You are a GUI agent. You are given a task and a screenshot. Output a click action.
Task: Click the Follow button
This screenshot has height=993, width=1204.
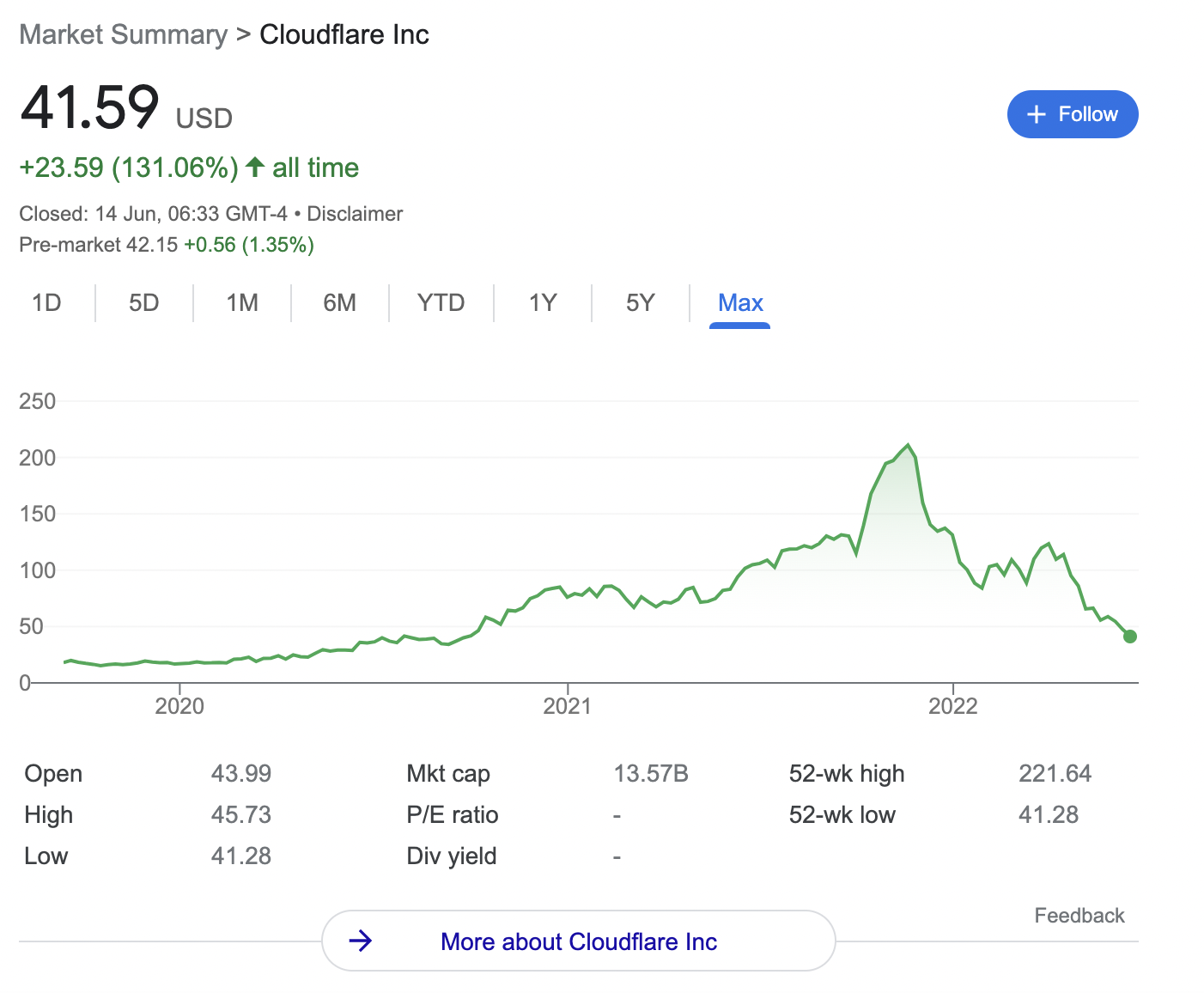[1073, 114]
